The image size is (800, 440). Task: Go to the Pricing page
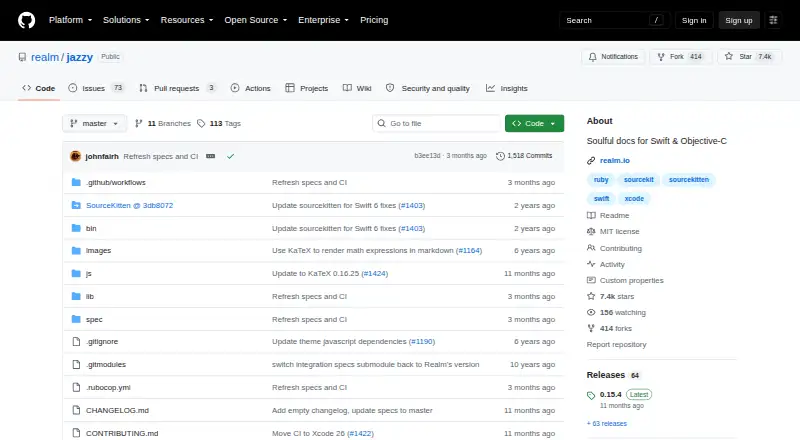[x=374, y=20]
